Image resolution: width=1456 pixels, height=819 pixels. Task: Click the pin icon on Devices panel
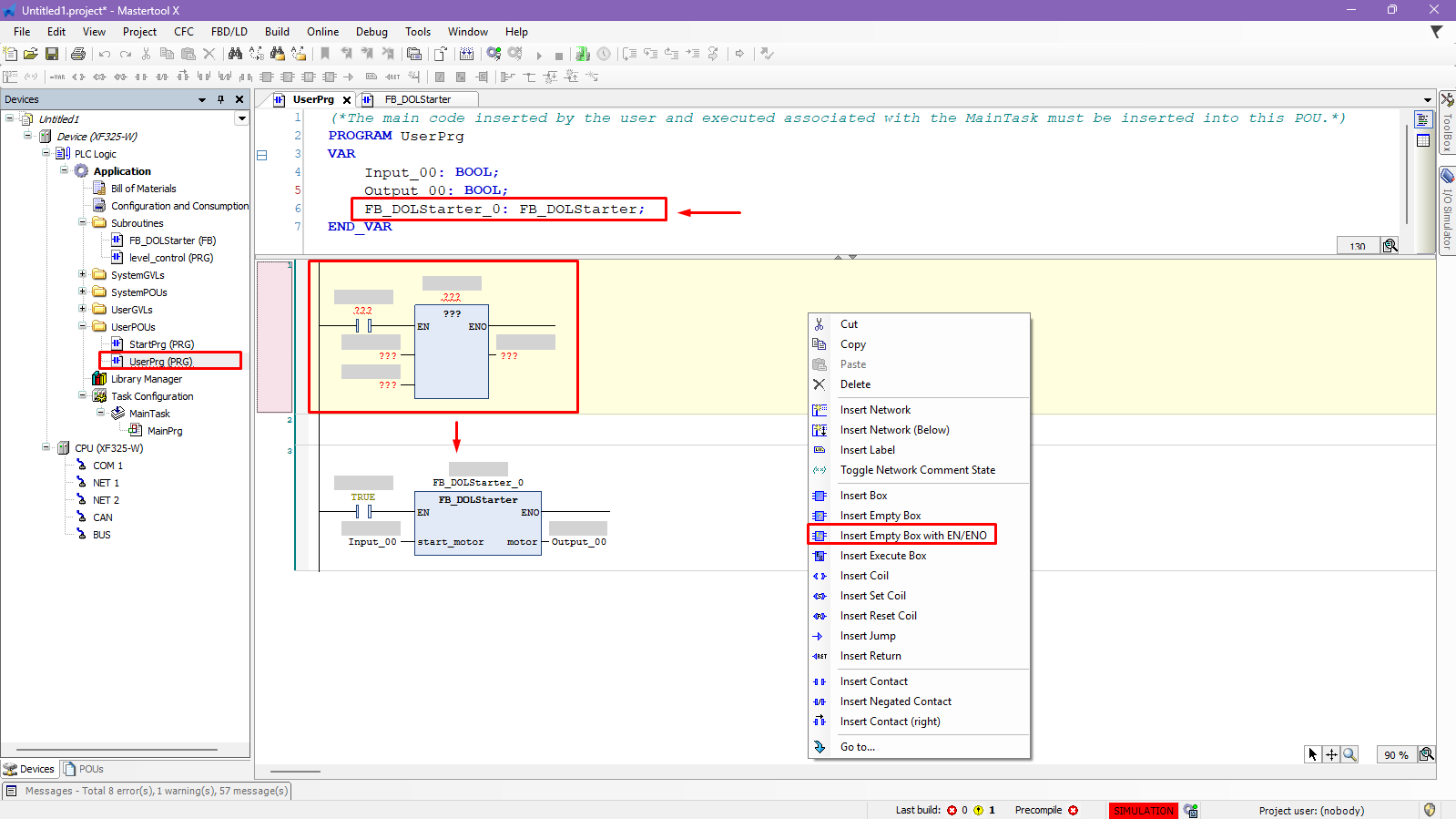[x=220, y=99]
